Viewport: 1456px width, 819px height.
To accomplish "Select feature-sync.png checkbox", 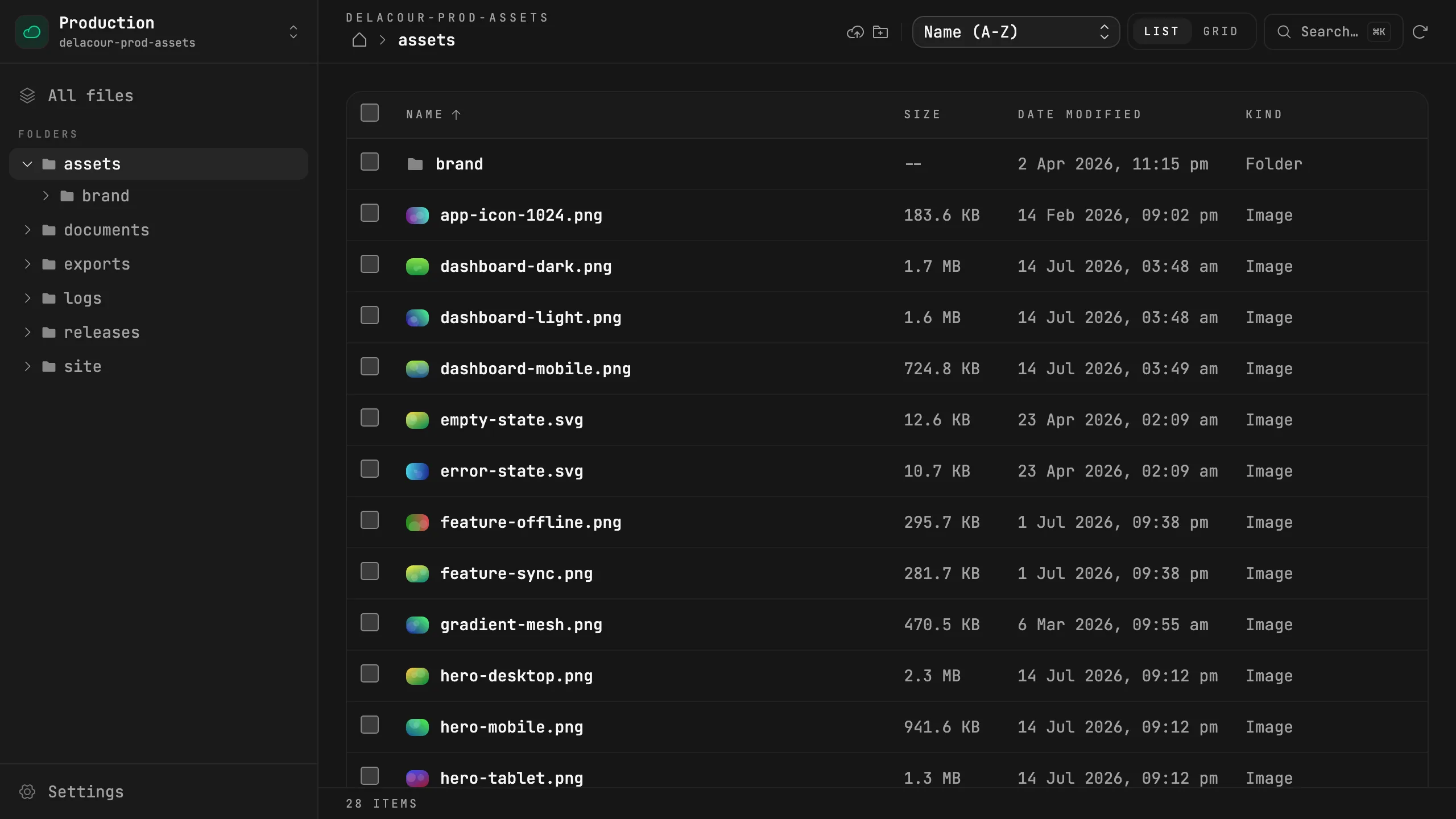I will coord(370,571).
